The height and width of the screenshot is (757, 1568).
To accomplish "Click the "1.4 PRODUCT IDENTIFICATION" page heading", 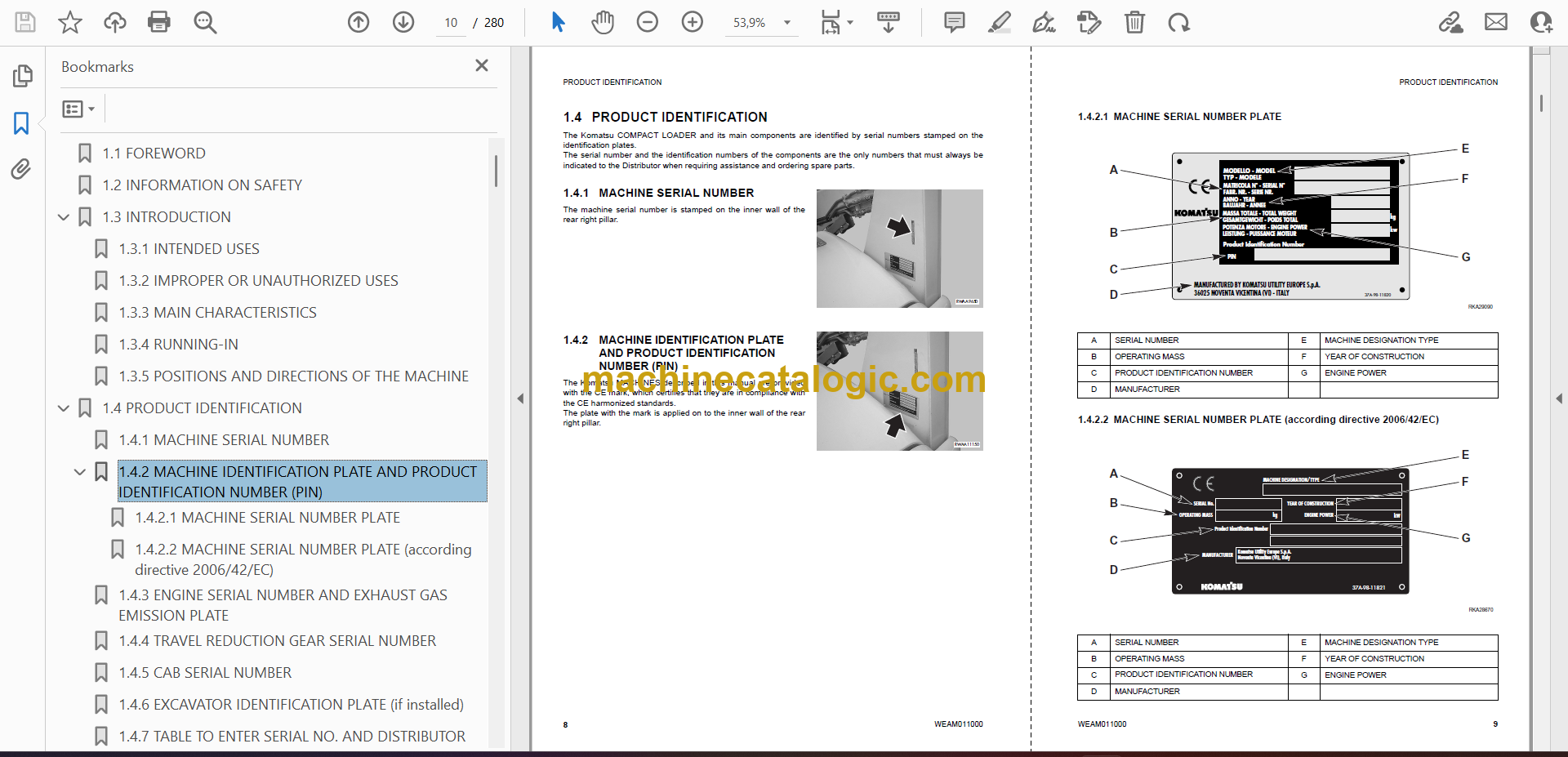I will [665, 118].
